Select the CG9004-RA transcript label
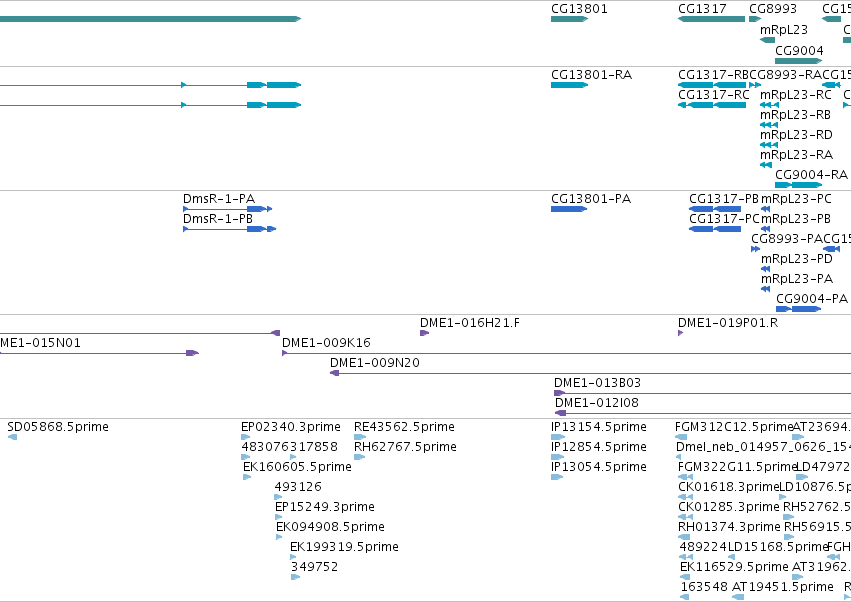This screenshot has height=602, width=851. coord(811,174)
